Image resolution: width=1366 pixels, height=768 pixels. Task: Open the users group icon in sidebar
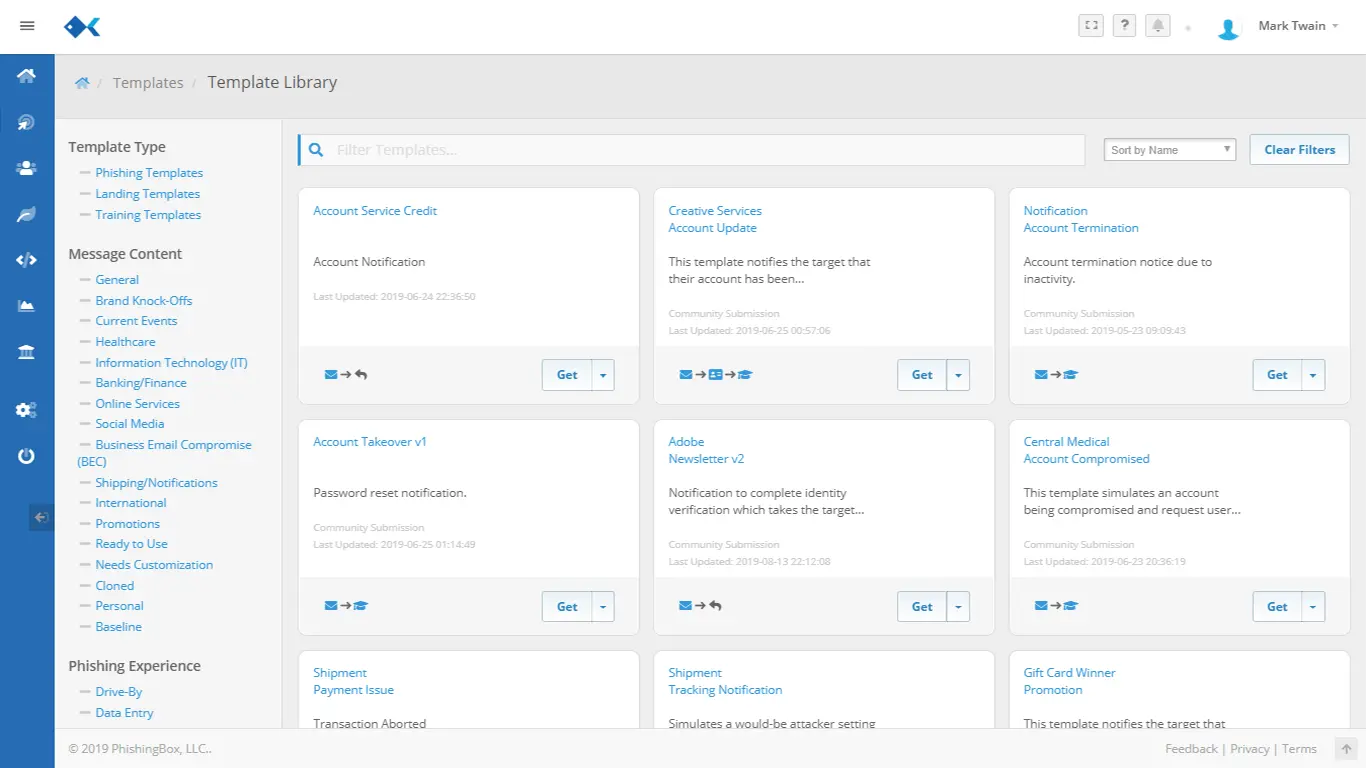(27, 168)
